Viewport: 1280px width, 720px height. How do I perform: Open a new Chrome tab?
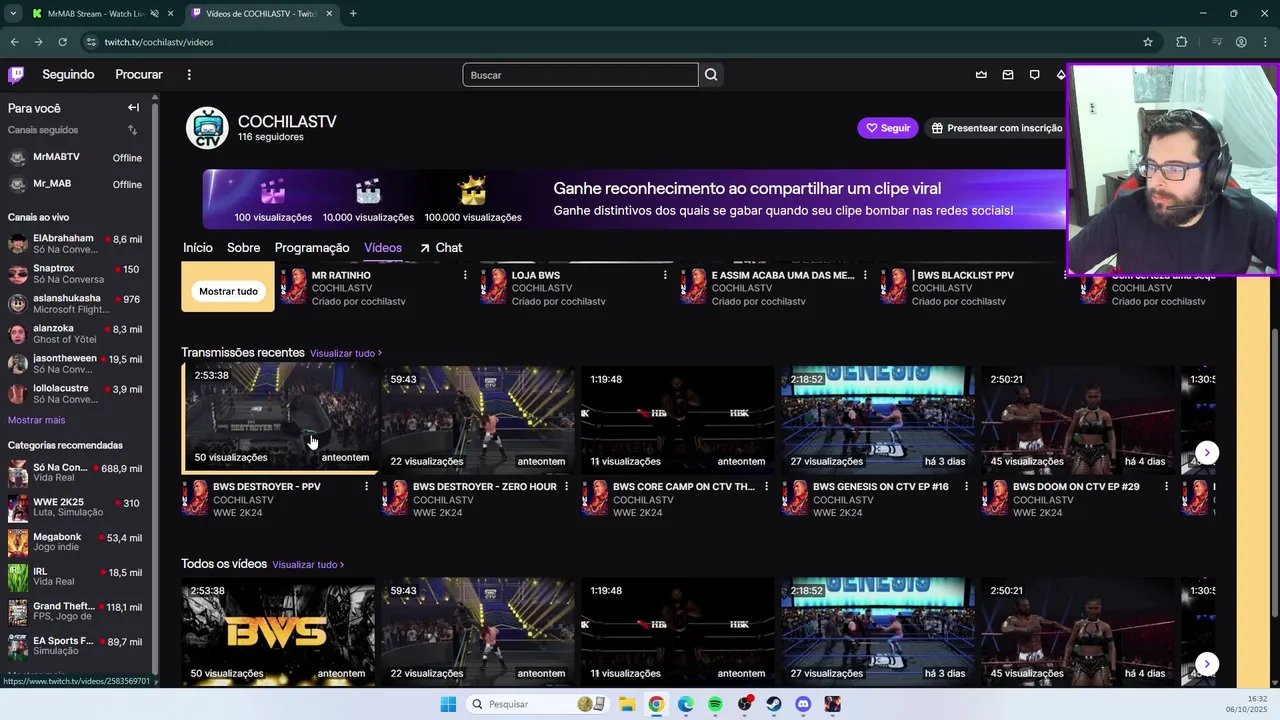[x=353, y=14]
